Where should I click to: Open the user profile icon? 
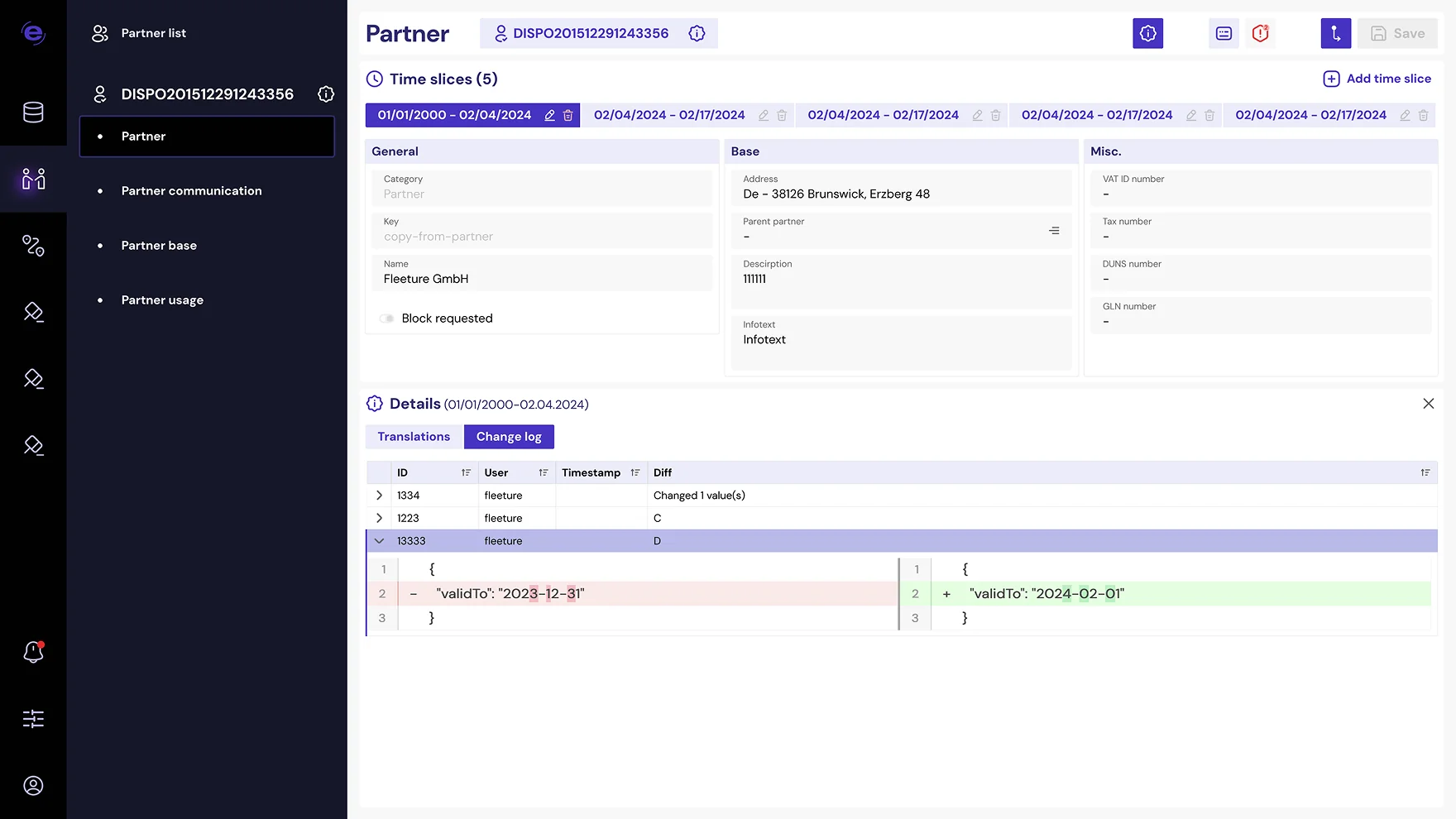click(x=33, y=785)
